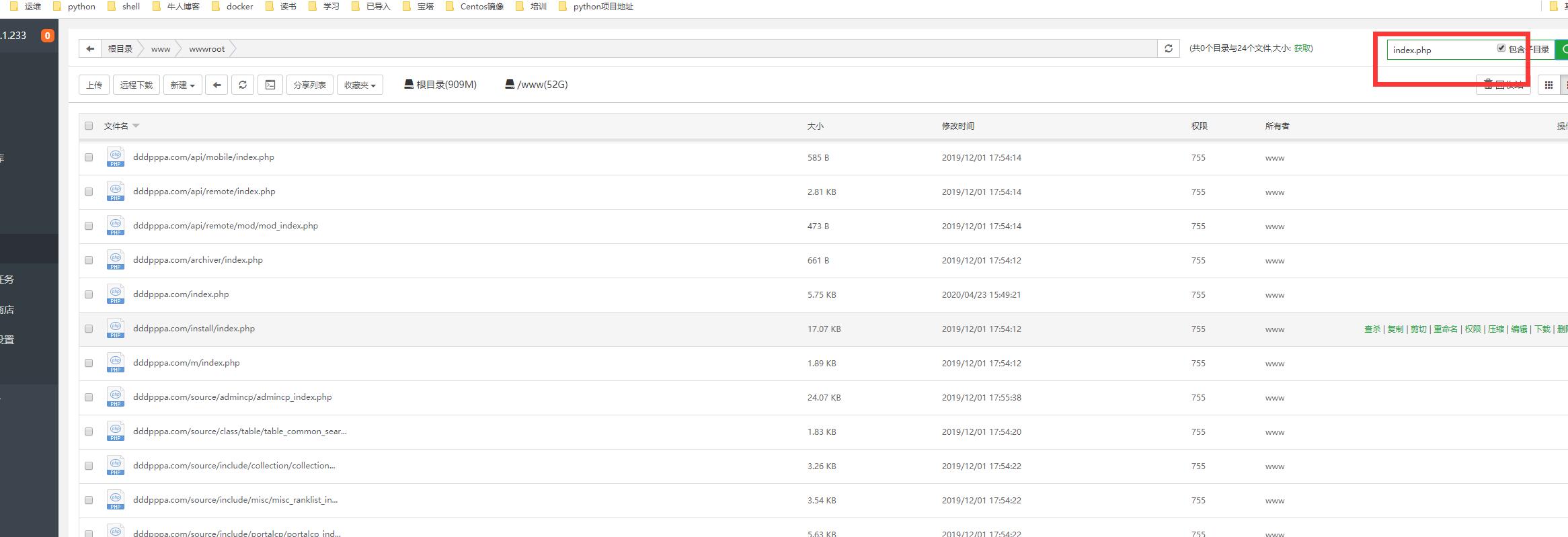Click the PHP file icon for dddpppa.com/index.php
This screenshot has width=1568, height=537.
tap(116, 294)
